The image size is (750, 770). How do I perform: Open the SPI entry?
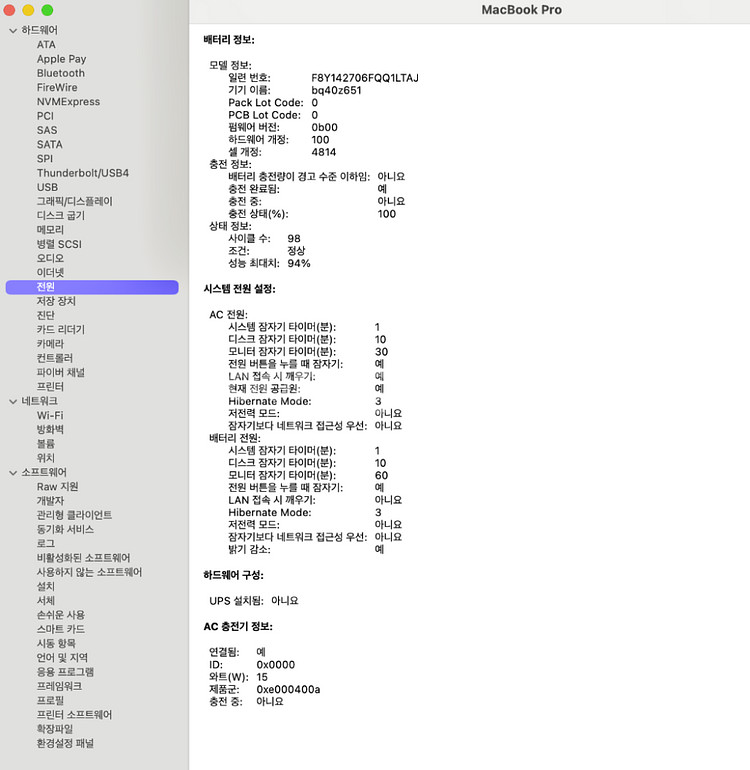point(45,159)
